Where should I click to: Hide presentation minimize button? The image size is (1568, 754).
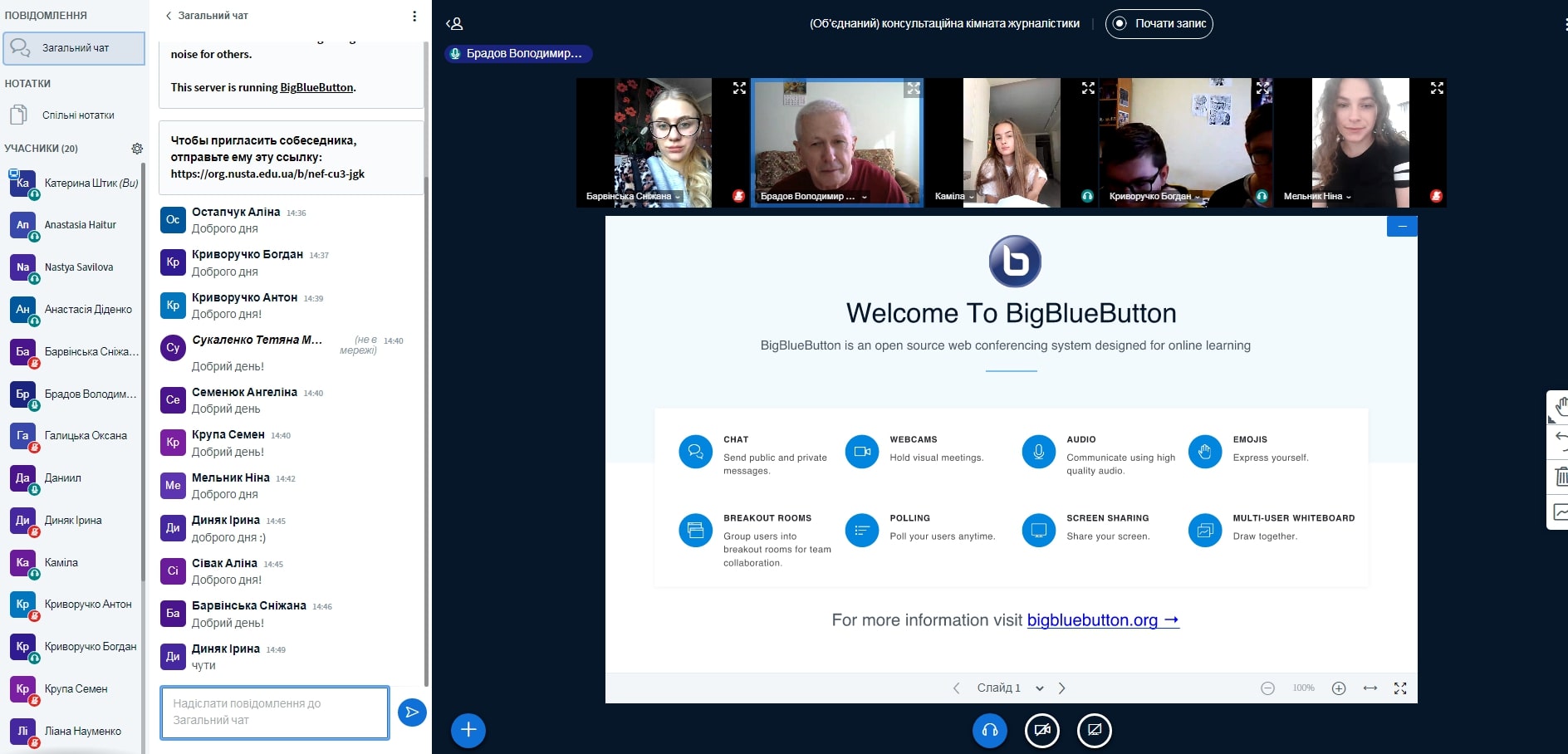pyautogui.click(x=1402, y=226)
